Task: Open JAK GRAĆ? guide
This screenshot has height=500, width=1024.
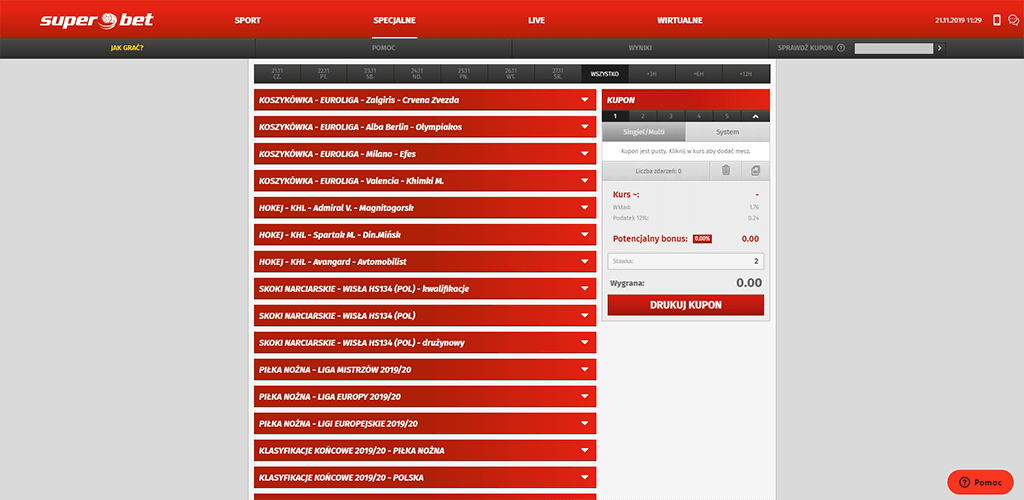Action: tap(127, 48)
